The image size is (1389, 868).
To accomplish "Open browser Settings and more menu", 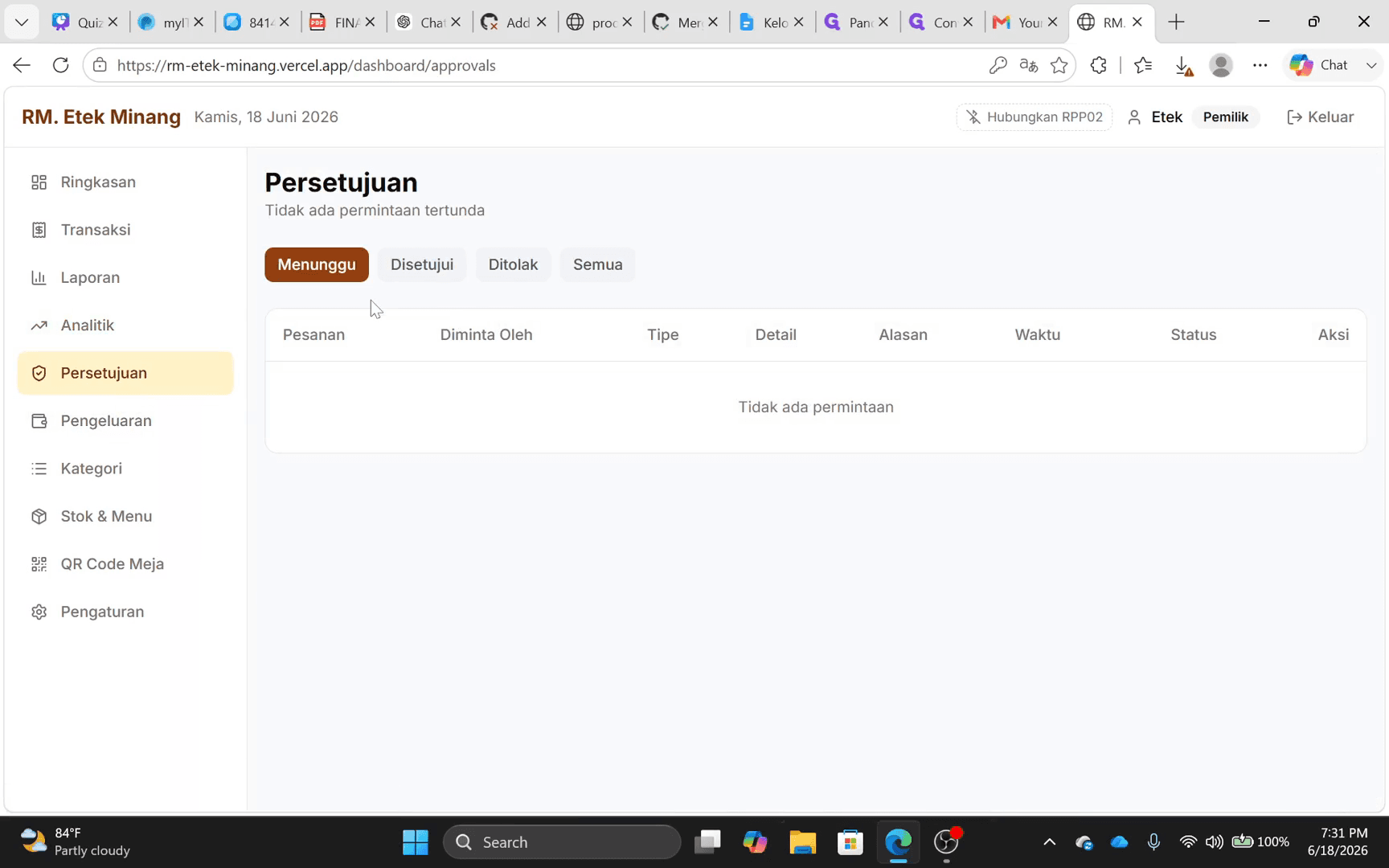I will tap(1260, 65).
